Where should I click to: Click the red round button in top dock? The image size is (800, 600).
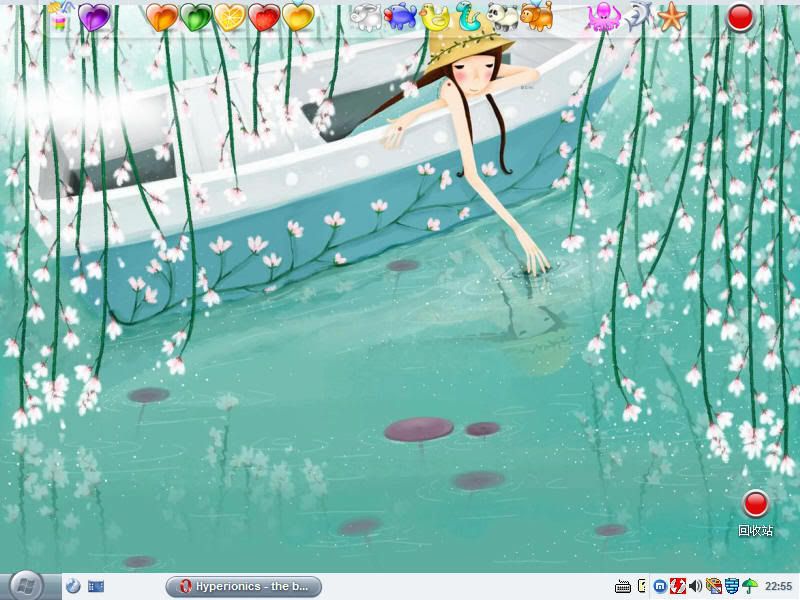click(x=740, y=17)
